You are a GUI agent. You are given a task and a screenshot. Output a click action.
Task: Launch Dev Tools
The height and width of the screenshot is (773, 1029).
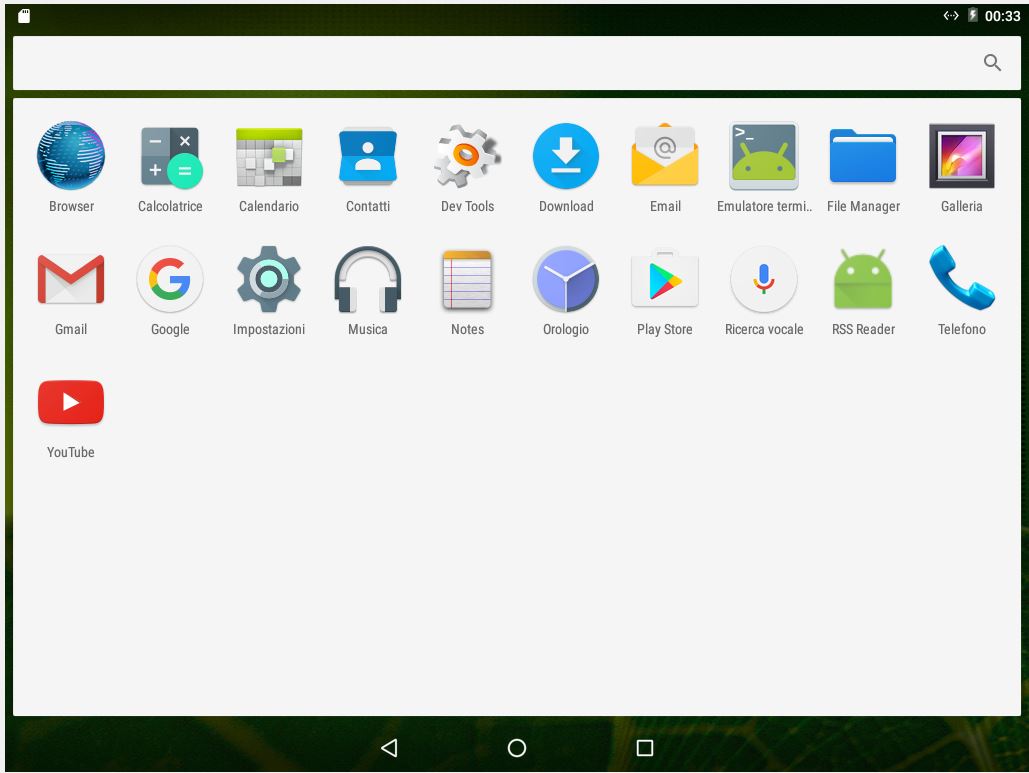467,156
